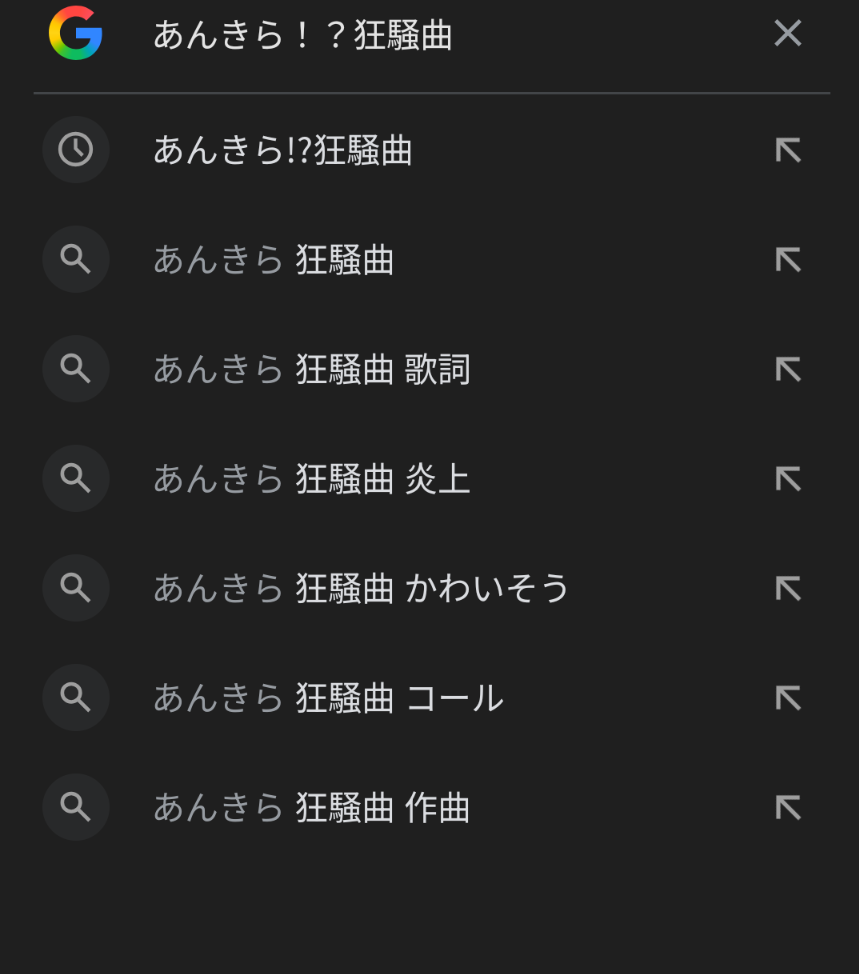Viewport: 859px width, 974px height.
Task: Open the コール suggestion
Action: [x=328, y=698]
